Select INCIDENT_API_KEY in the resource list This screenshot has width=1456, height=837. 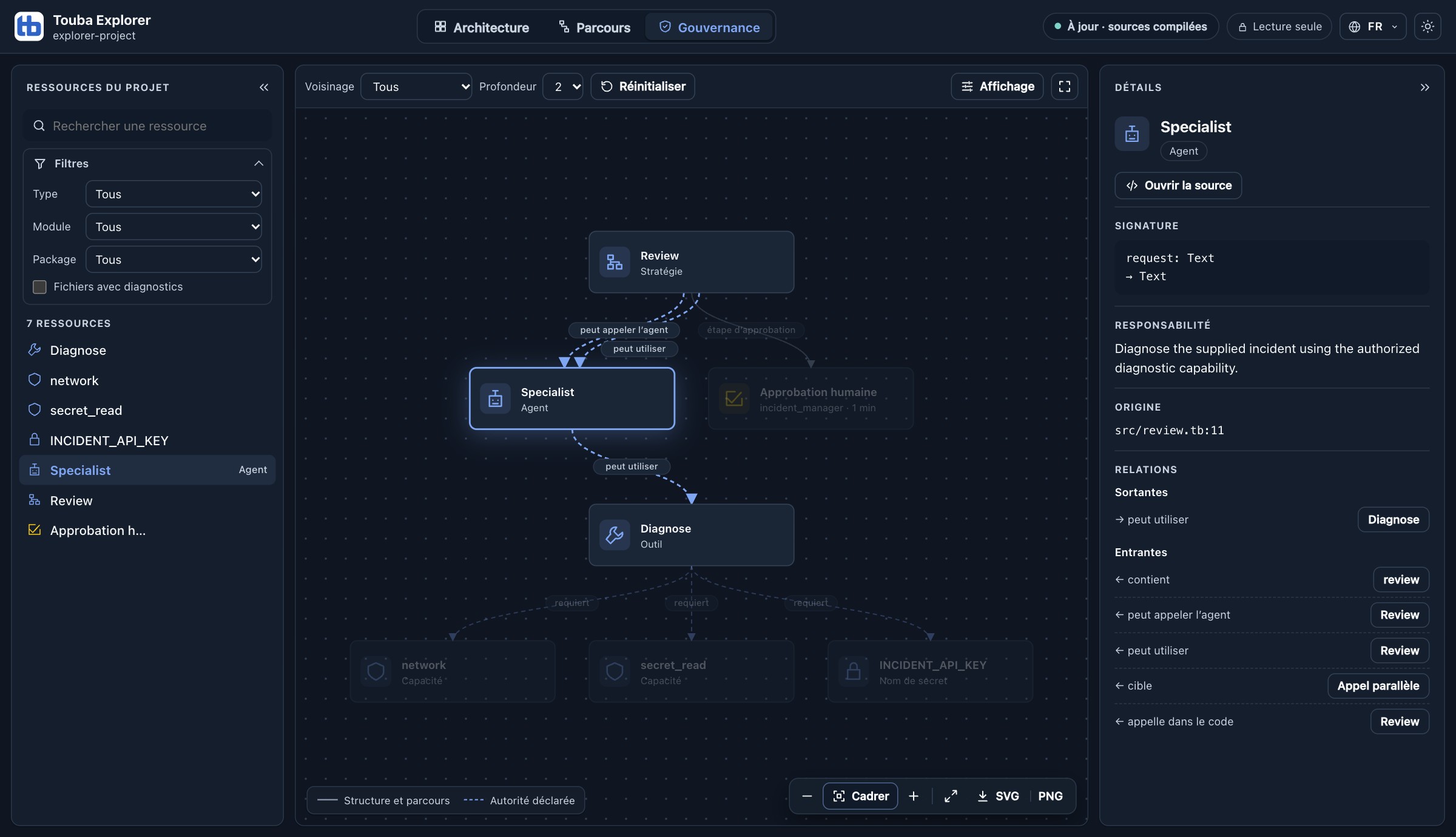[147, 441]
